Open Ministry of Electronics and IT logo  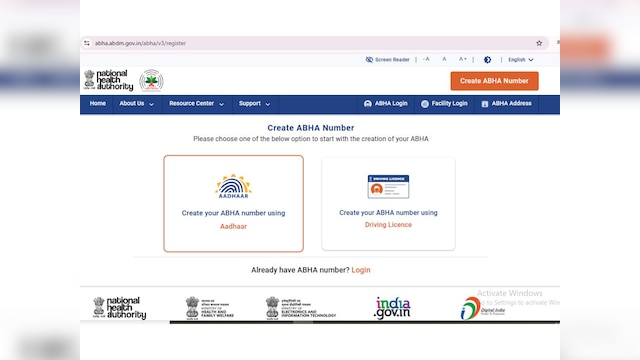click(301, 308)
